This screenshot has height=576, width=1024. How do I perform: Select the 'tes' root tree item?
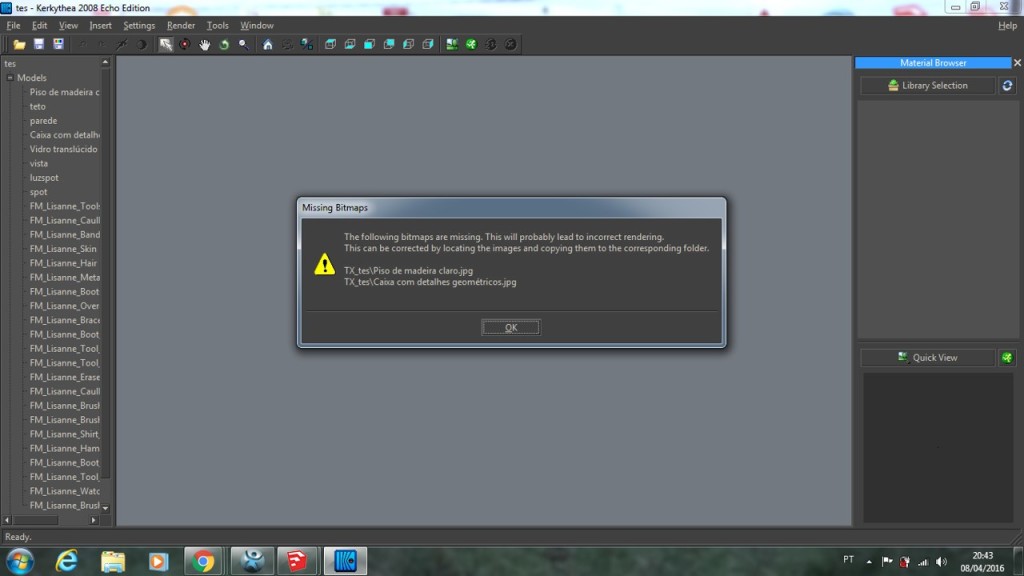[x=10, y=63]
